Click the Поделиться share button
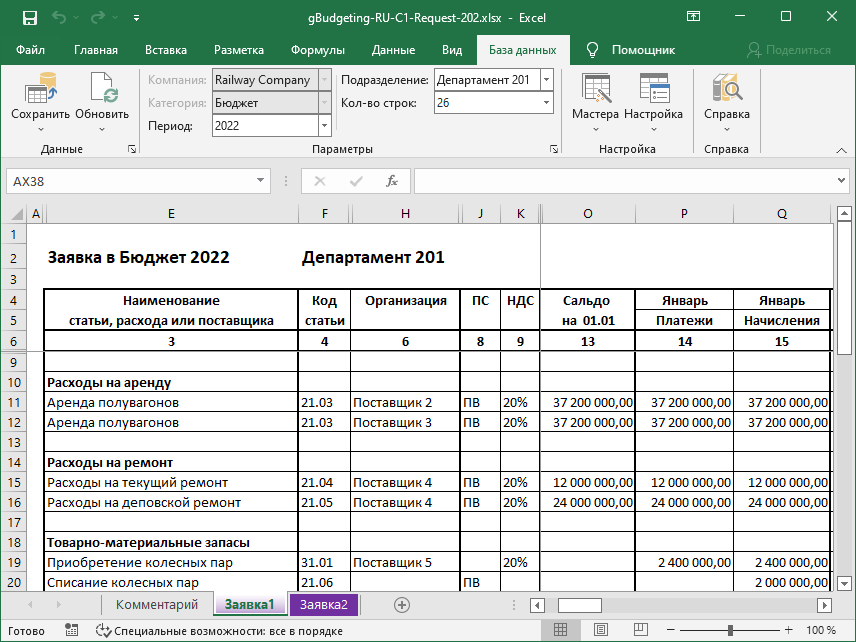 point(789,50)
